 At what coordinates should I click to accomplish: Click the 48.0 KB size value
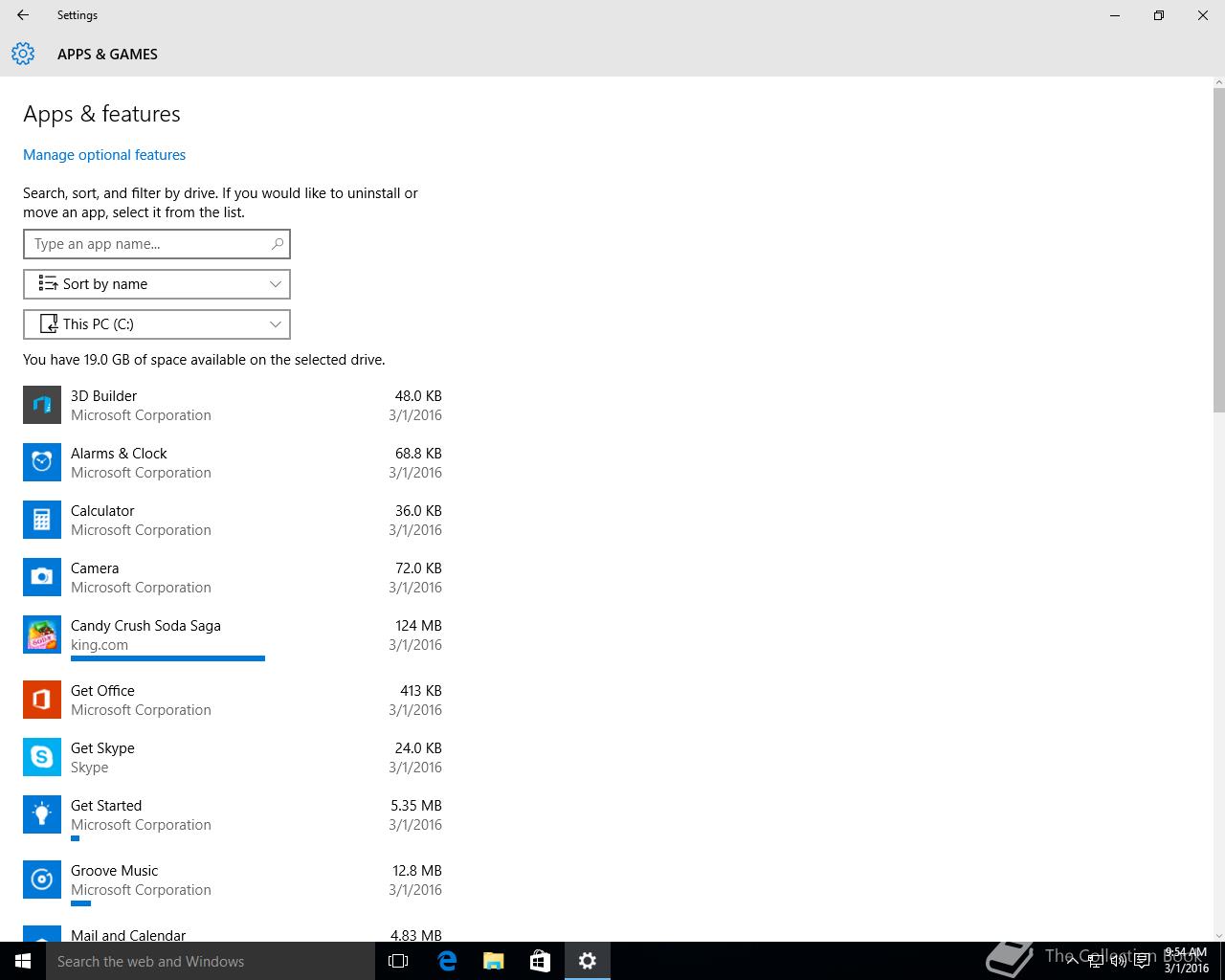point(418,395)
